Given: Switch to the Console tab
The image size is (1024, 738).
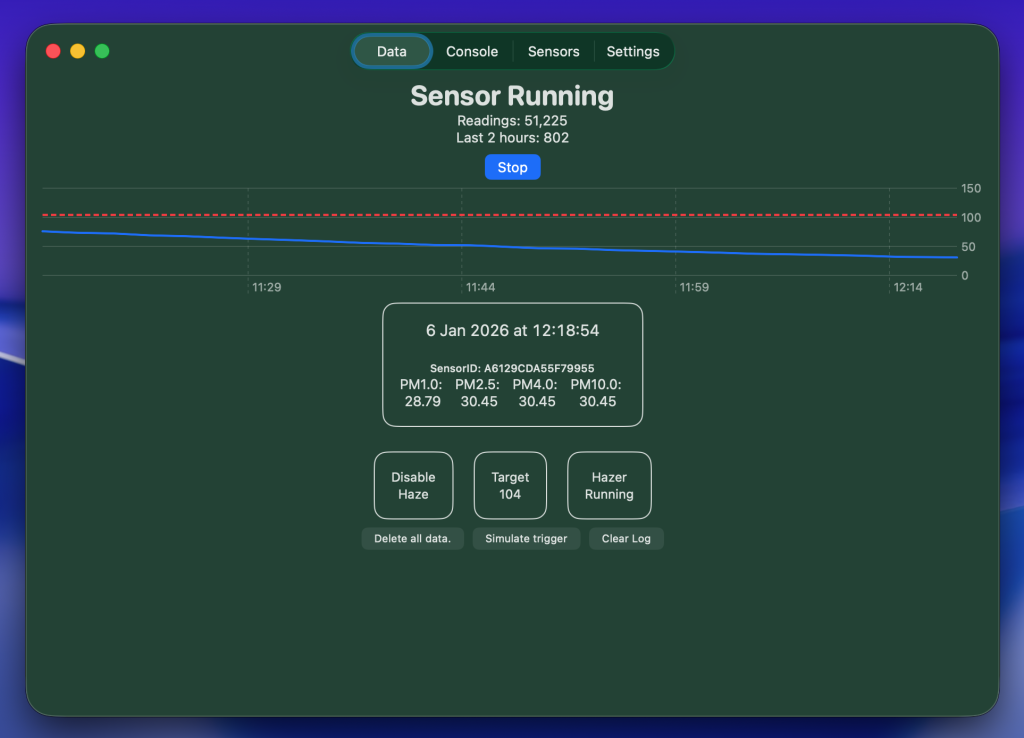Looking at the screenshot, I should [x=471, y=52].
